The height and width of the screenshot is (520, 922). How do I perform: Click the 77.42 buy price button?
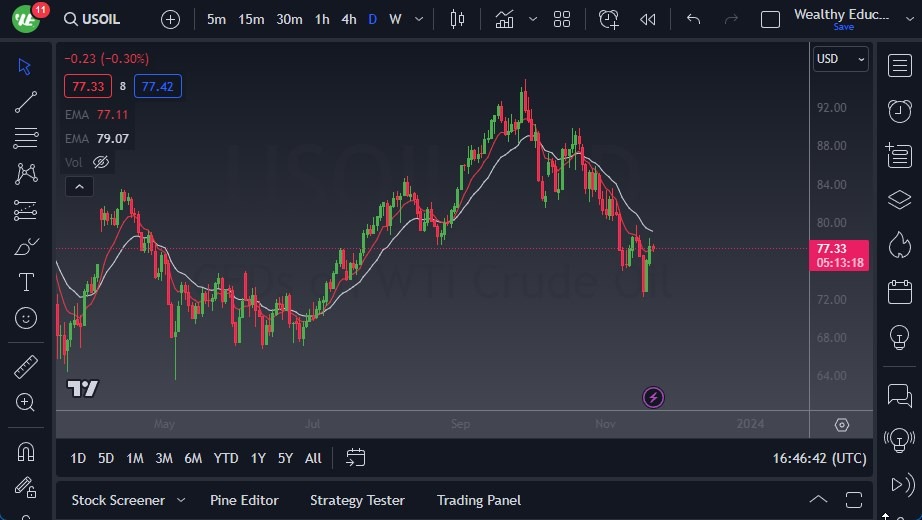[158, 86]
